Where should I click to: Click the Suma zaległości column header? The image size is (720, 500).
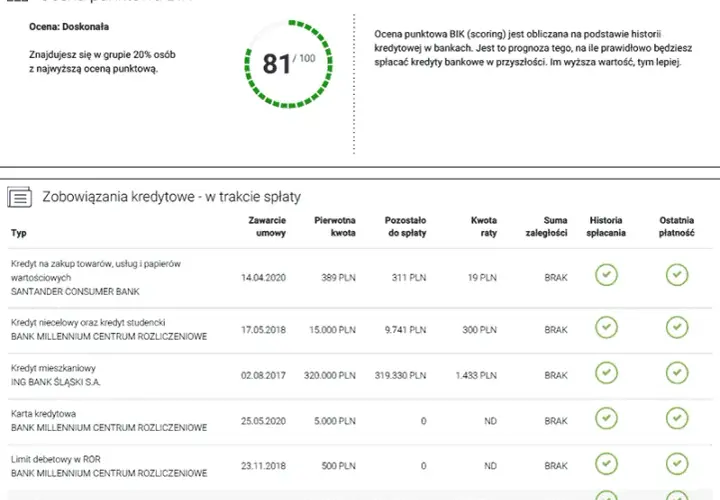(546, 226)
